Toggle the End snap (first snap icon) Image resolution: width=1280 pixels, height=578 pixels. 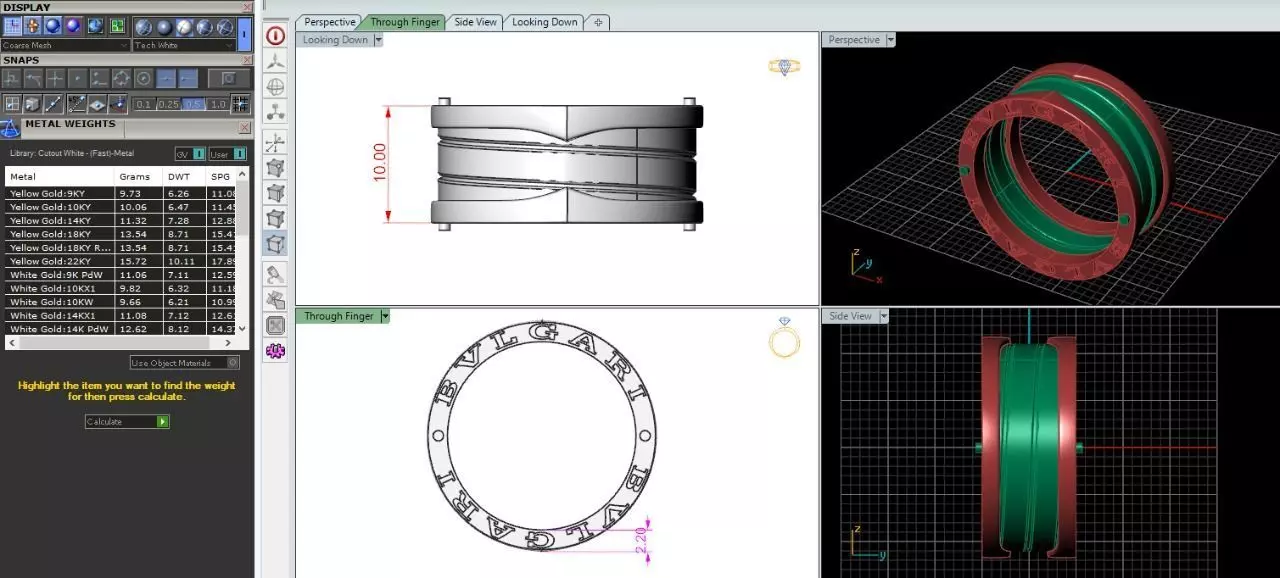pos(12,78)
